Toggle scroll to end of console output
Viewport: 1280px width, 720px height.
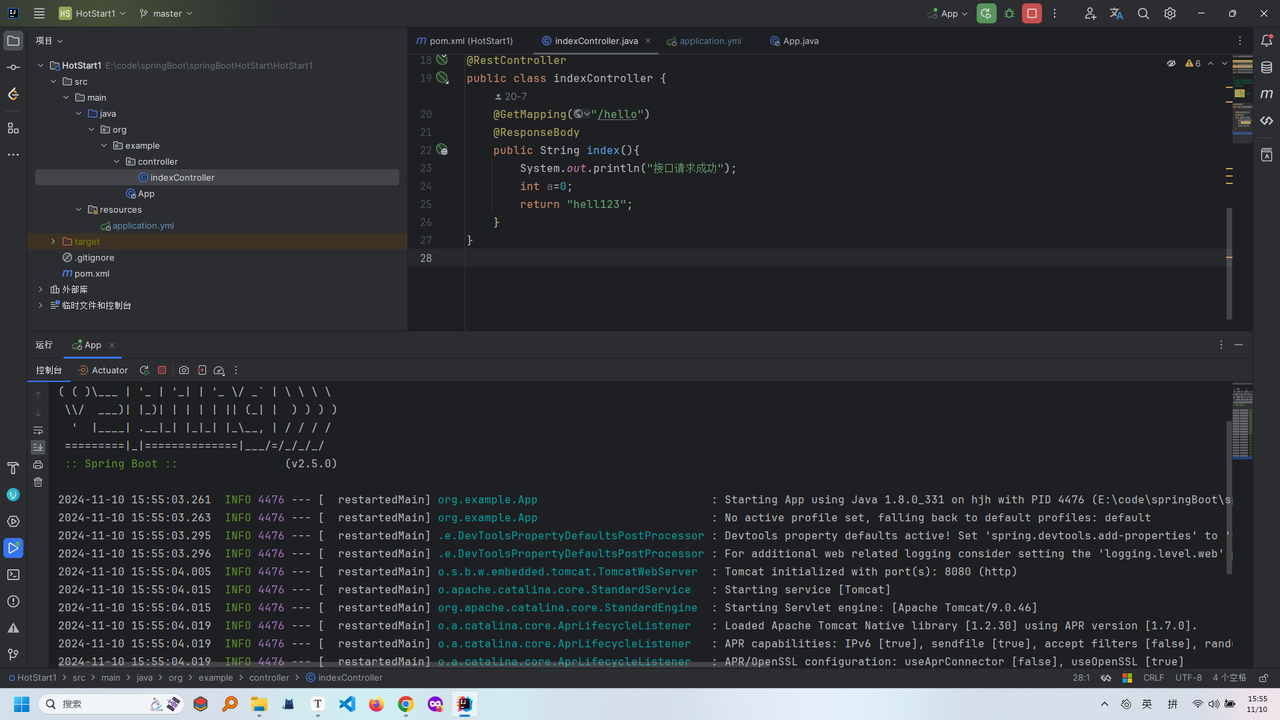click(38, 447)
